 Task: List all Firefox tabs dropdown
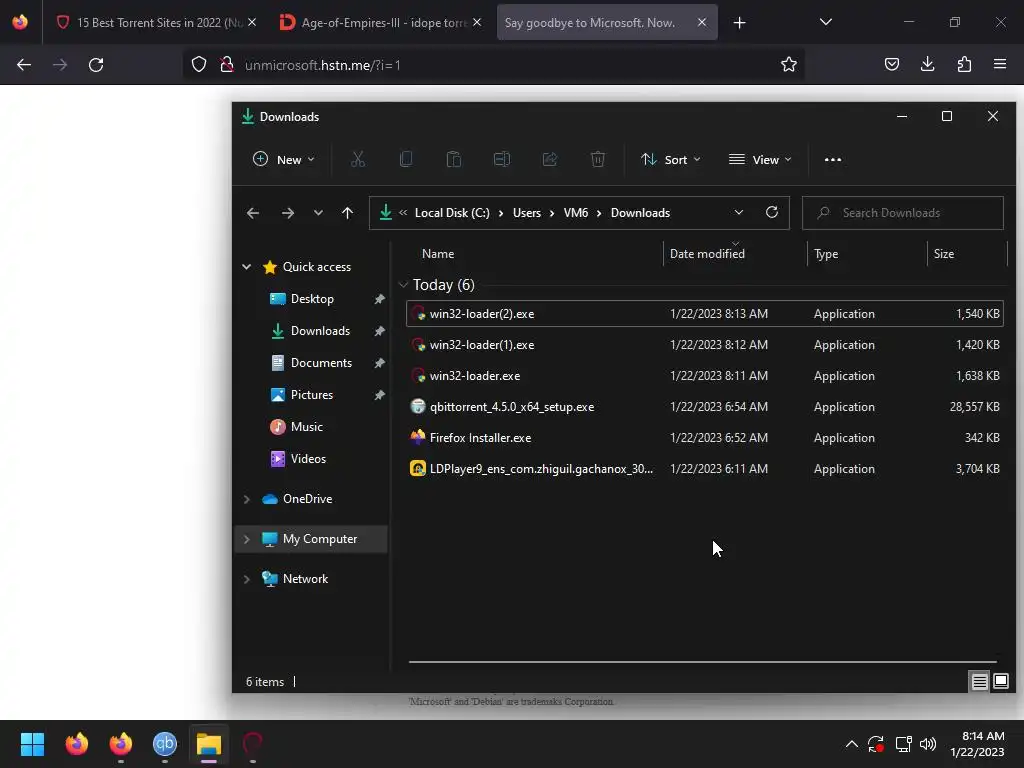point(825,22)
